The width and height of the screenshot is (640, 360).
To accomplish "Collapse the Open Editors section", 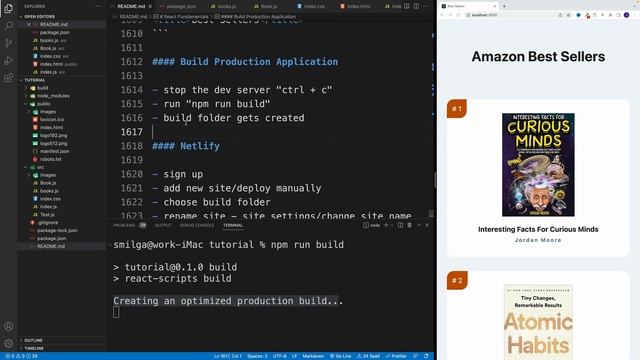I will pyautogui.click(x=39, y=17).
